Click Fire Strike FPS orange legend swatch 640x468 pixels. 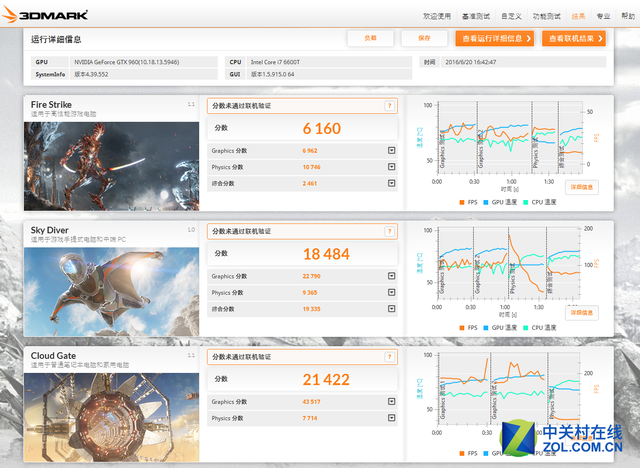pos(462,202)
